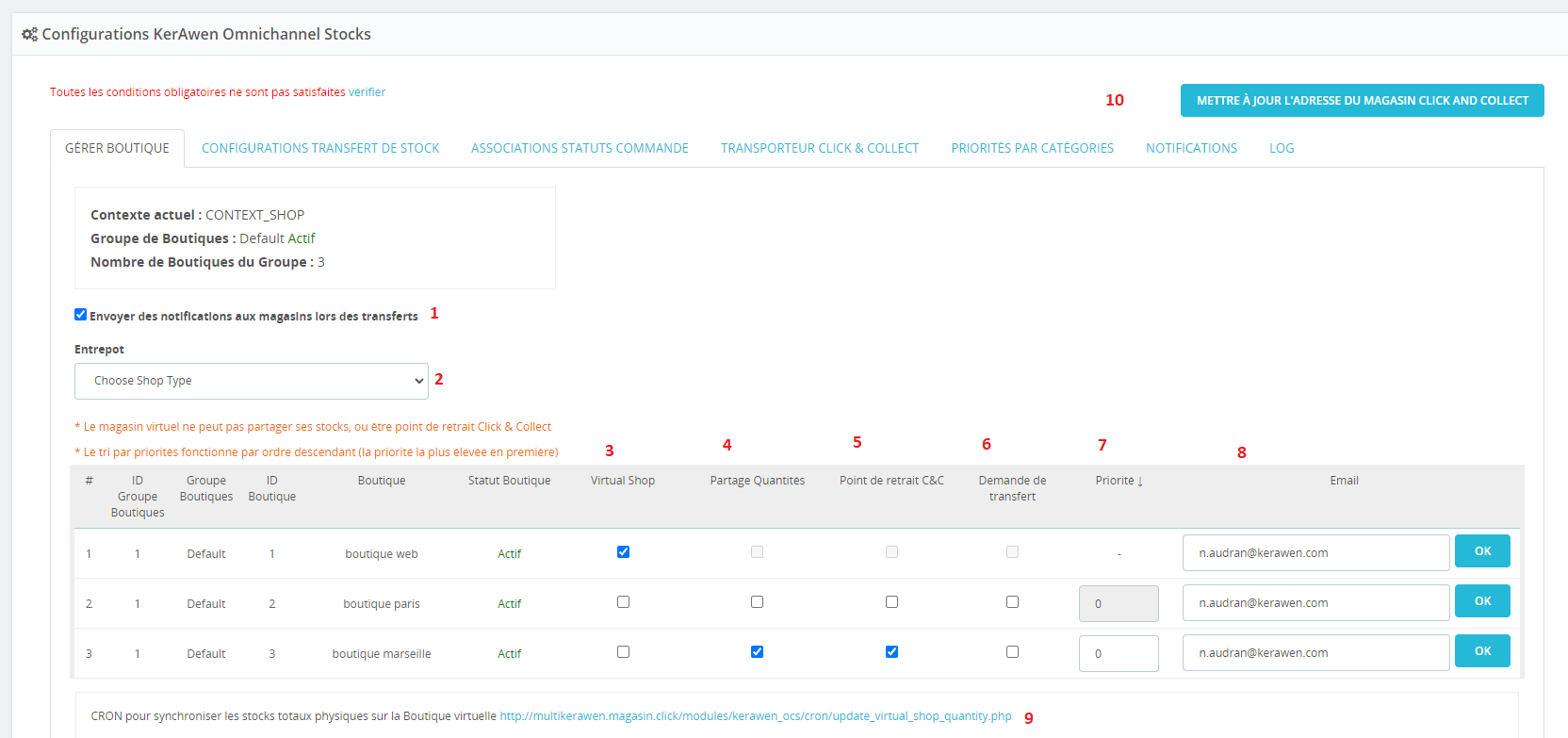Click priority field for boutique marseille
The image size is (1568, 738).
1119,653
